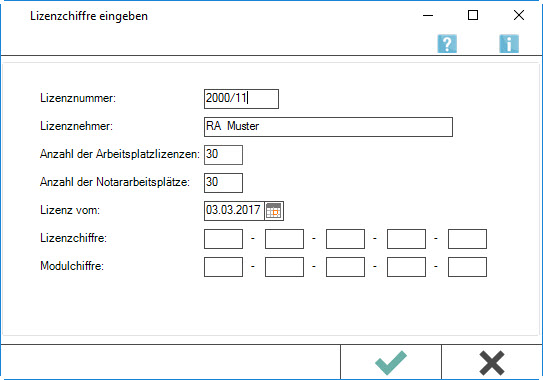Click the Lizenz vom: label
This screenshot has width=543, height=380.
pyautogui.click(x=70, y=210)
